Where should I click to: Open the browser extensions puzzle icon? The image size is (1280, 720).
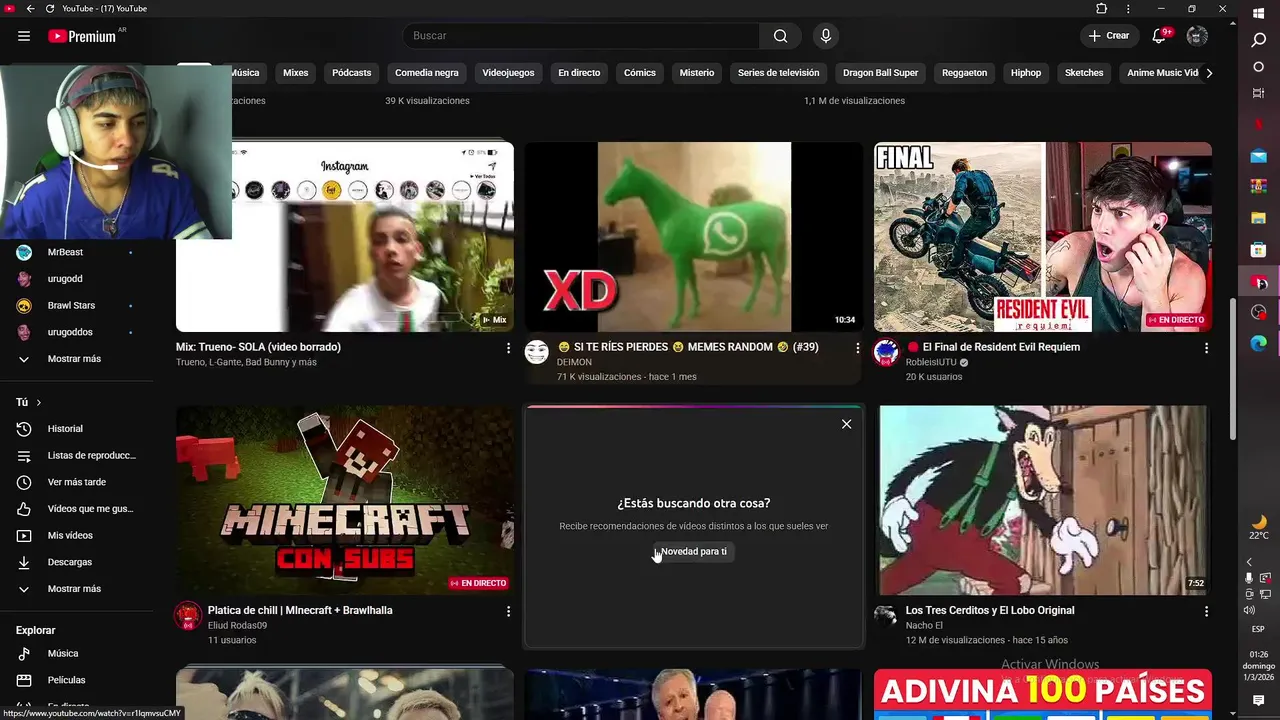[1101, 9]
